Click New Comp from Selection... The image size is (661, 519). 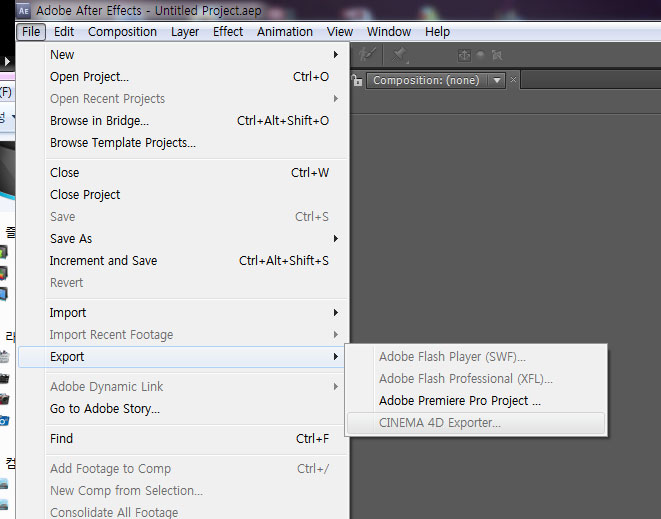[x=183, y=490]
